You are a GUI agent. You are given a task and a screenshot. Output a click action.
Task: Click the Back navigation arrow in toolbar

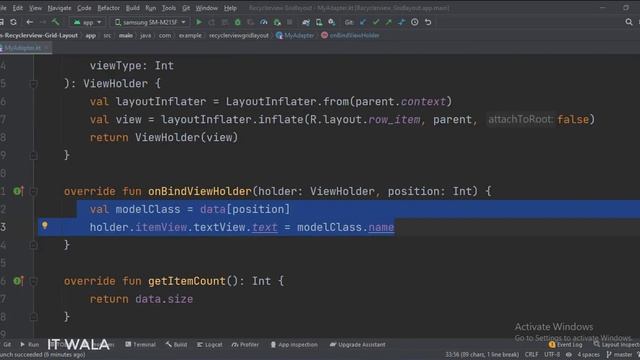click(29, 22)
